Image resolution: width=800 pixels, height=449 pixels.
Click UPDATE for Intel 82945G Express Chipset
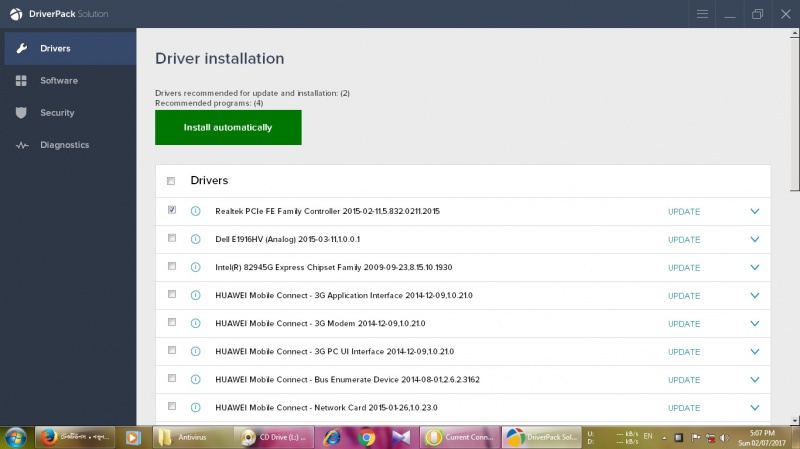684,268
